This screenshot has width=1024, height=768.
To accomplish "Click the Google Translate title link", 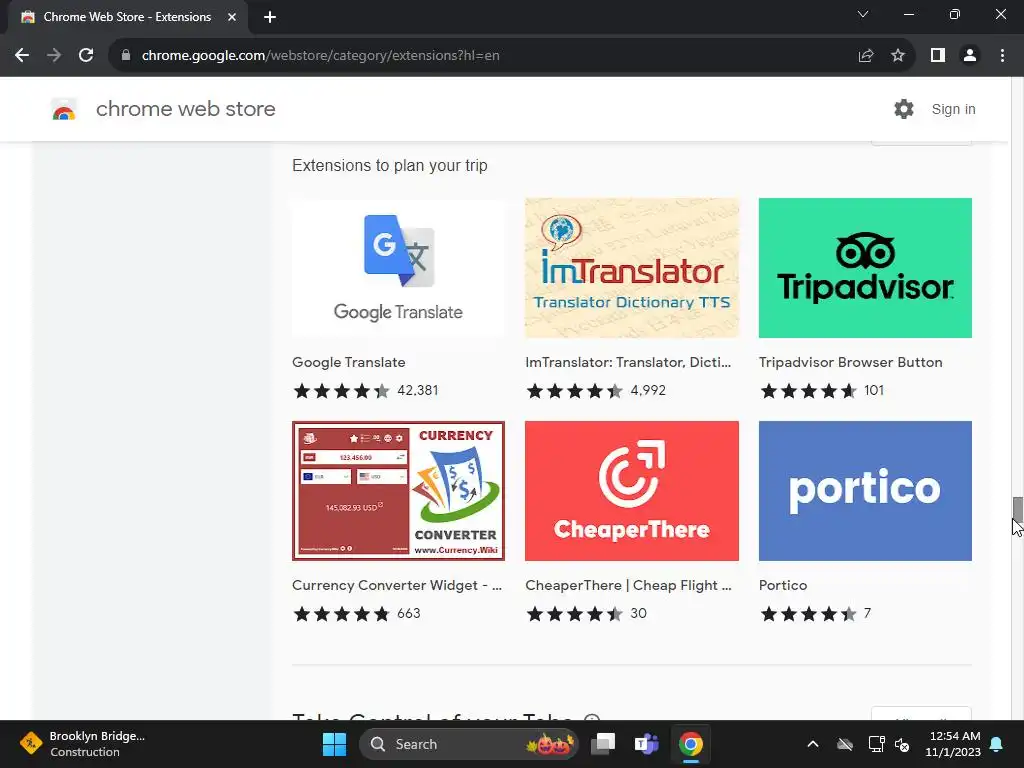I will (x=349, y=362).
